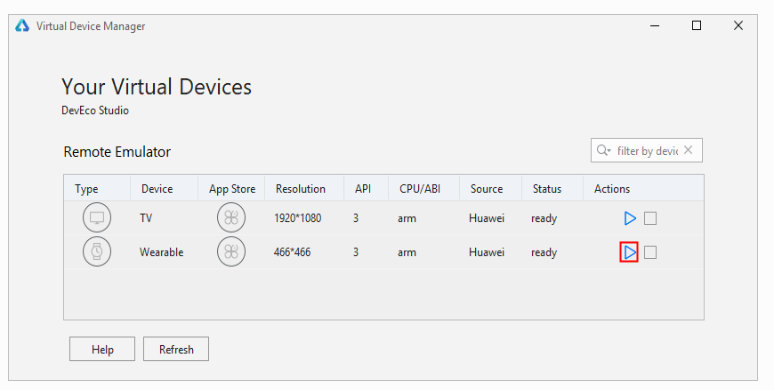This screenshot has width=774, height=390.
Task: Click the arm value in Wearable row
Action: (x=407, y=252)
